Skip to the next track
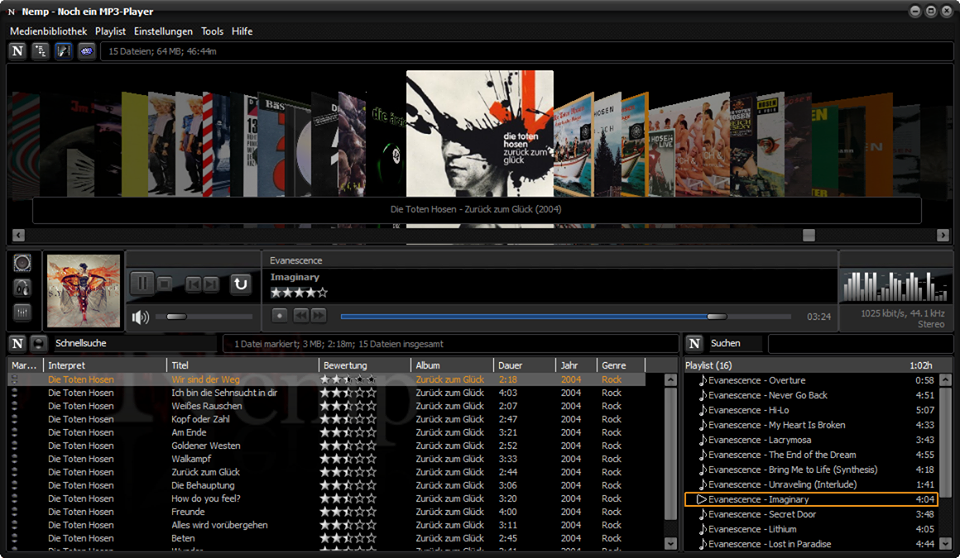Viewport: 960px width, 558px height. point(211,285)
